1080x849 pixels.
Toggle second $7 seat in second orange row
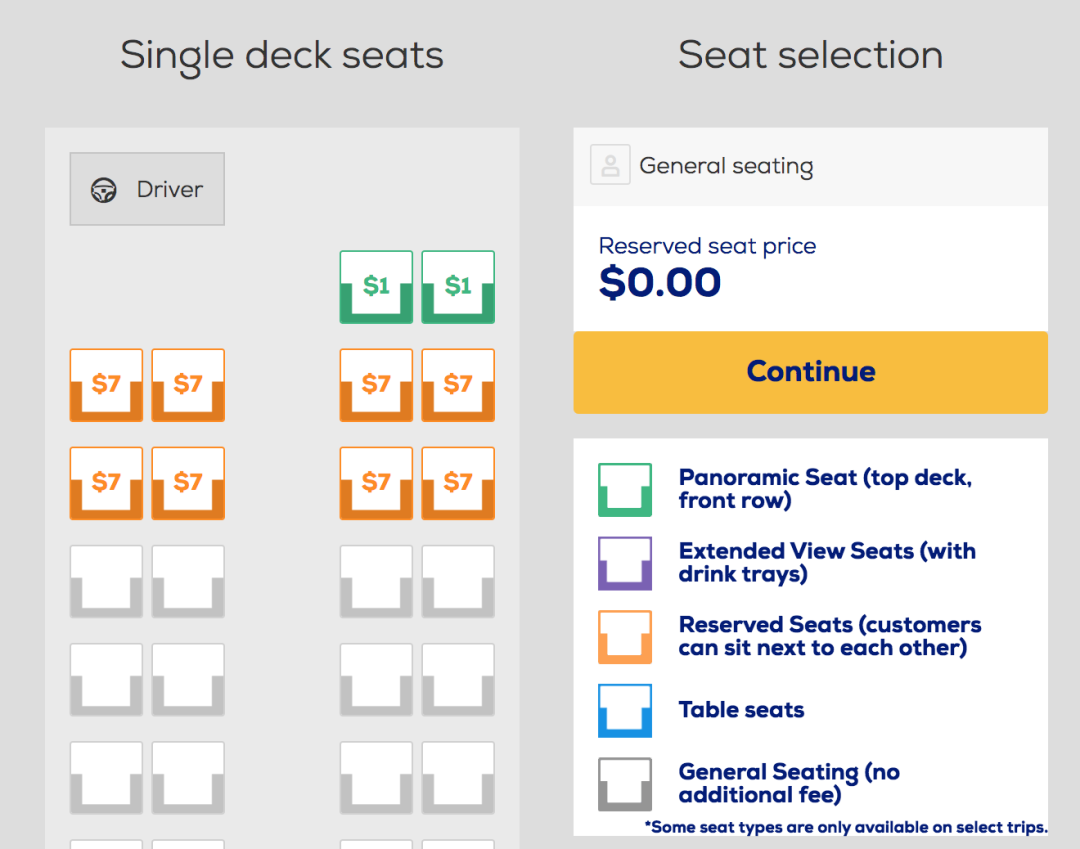pos(188,483)
